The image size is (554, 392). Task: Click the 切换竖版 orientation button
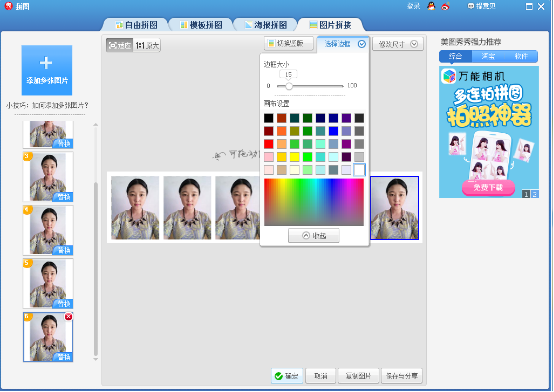click(x=289, y=43)
